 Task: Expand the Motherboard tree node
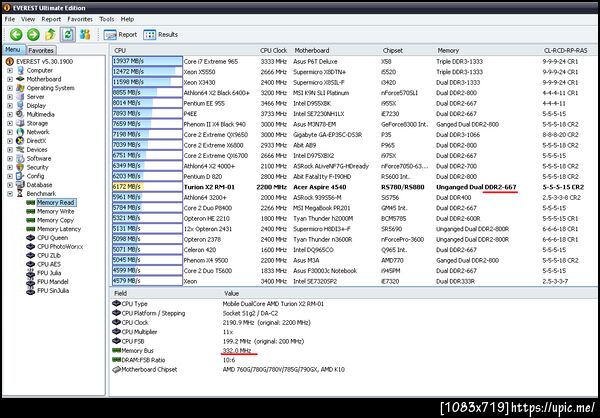point(10,79)
